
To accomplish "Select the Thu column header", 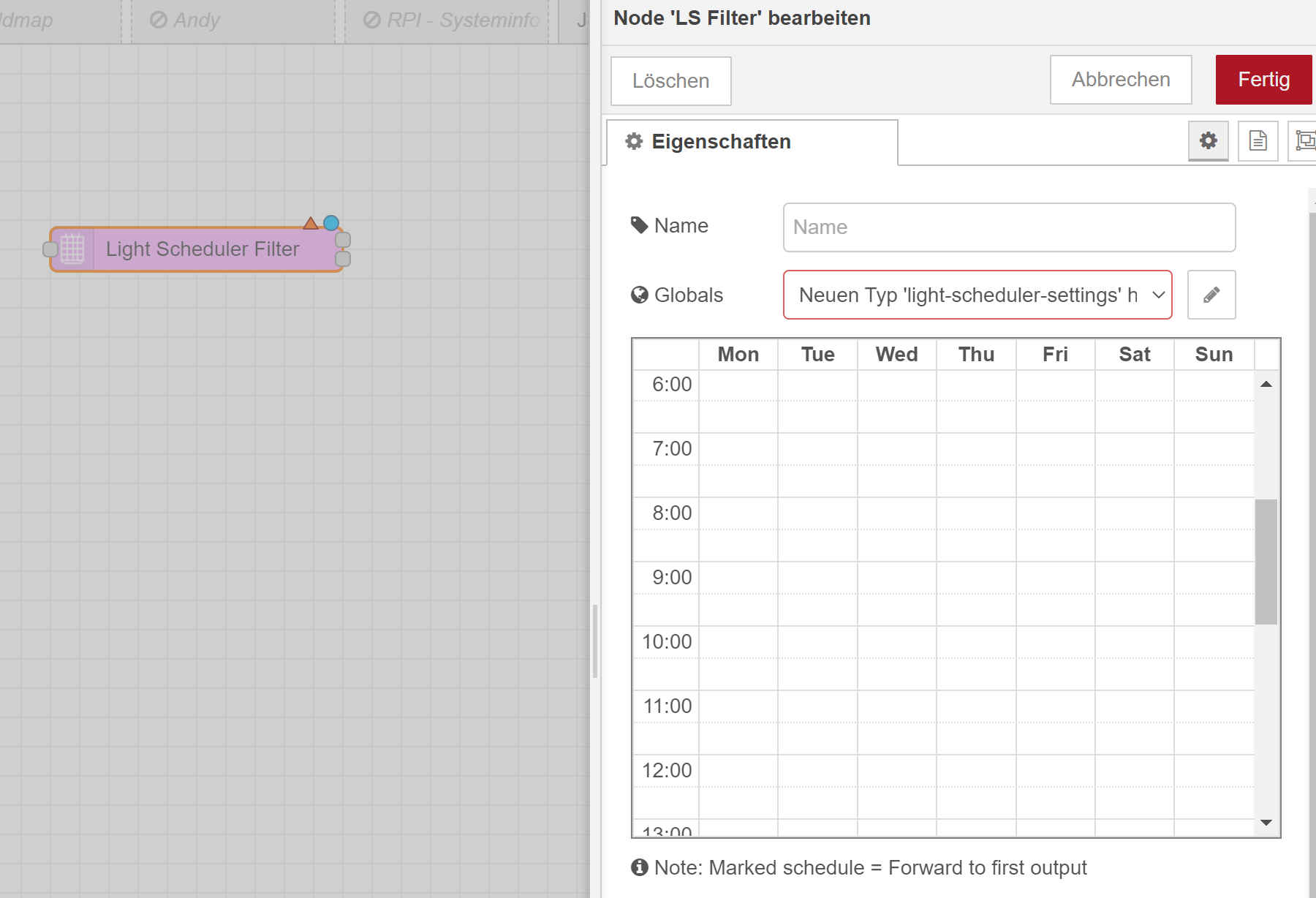I will pyautogui.click(x=976, y=355).
